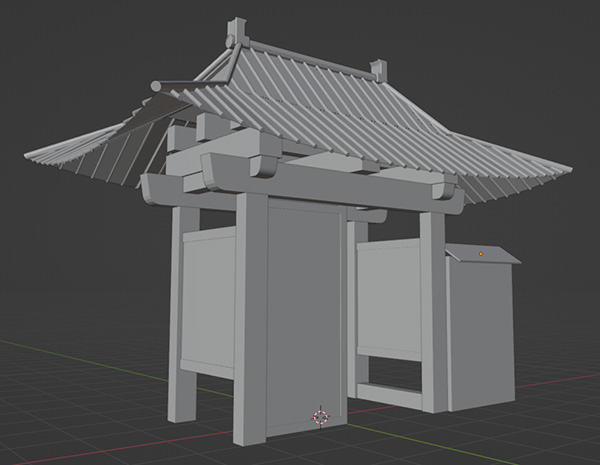Screen dimensions: 600x465
Task: Select the stacked bracket block under the roof
Action: coord(238,158)
